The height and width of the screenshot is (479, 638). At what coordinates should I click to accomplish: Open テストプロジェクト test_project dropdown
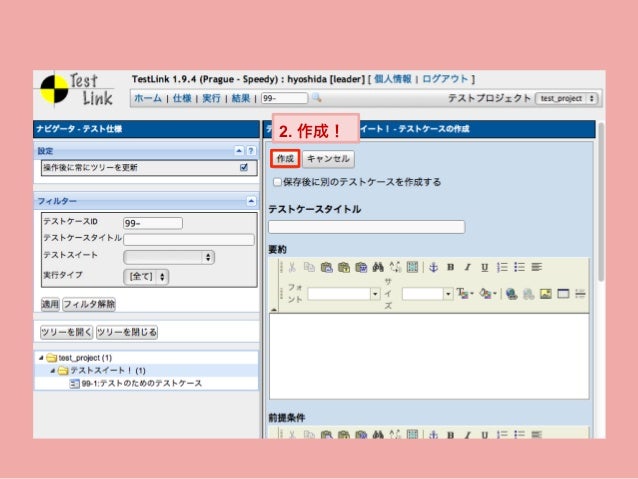point(567,98)
